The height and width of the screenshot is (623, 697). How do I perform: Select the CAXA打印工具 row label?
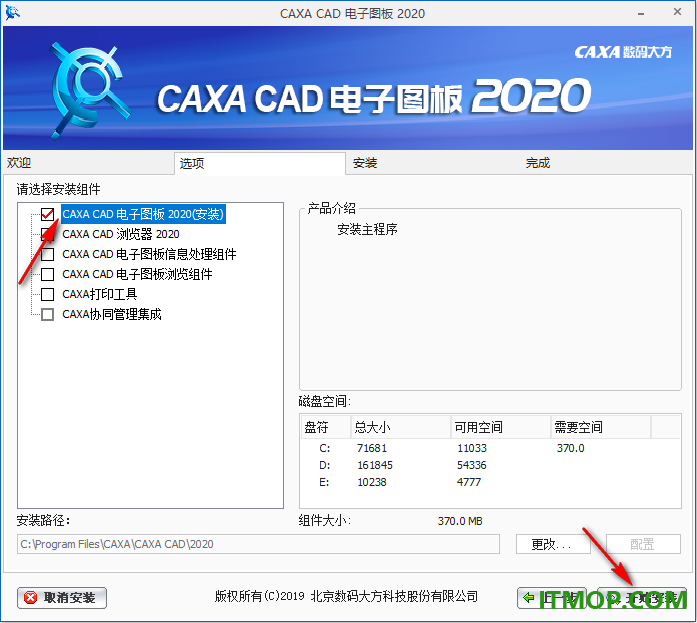(x=100, y=294)
